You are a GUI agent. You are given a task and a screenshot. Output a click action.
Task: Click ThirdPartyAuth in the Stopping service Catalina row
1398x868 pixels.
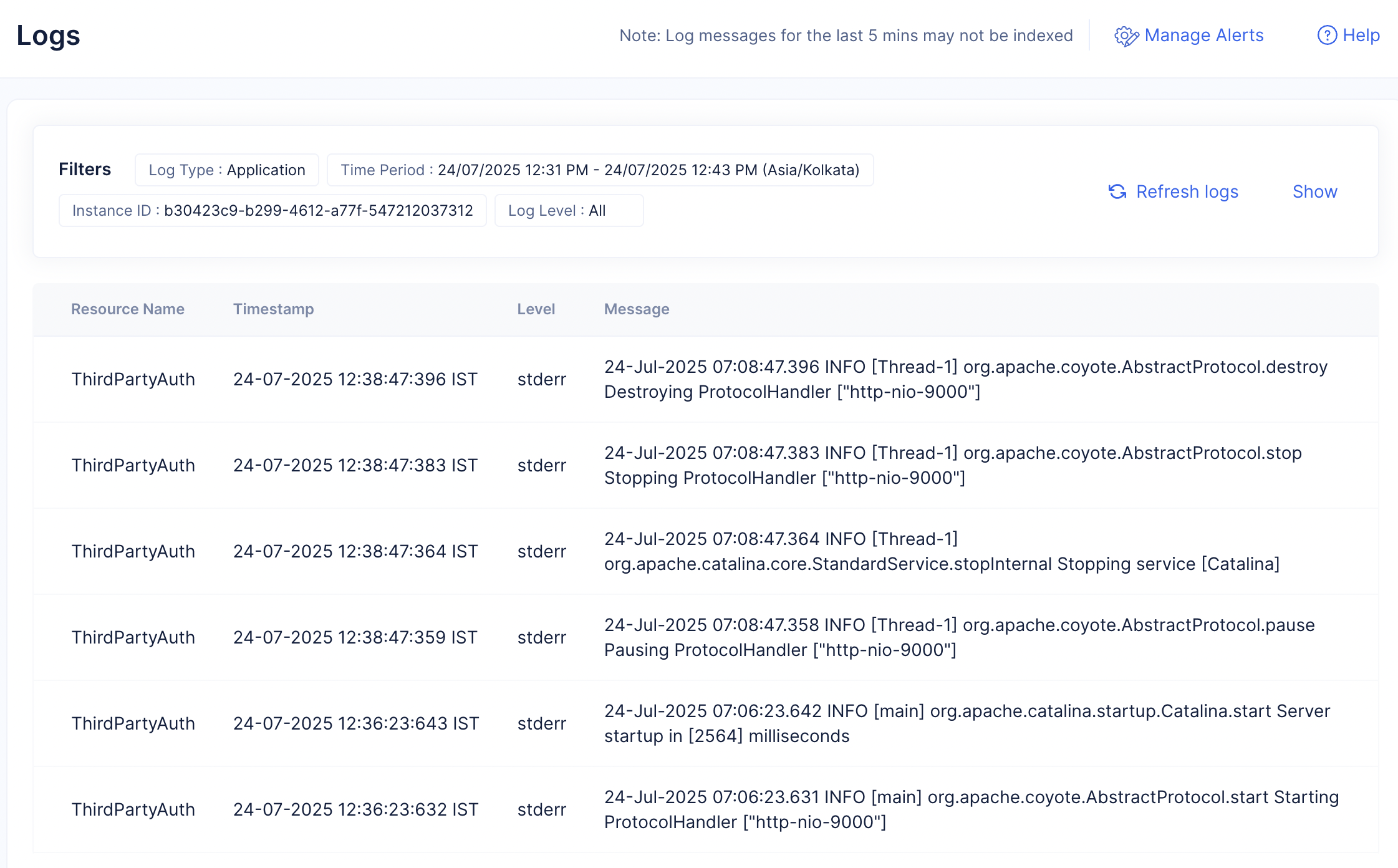pyautogui.click(x=133, y=551)
